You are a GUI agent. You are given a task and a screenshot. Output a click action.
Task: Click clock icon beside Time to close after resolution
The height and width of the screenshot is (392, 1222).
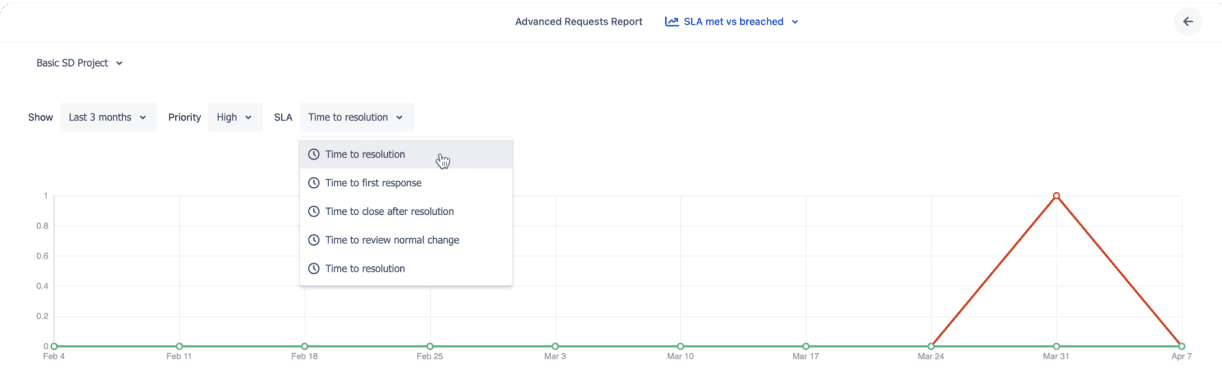pyautogui.click(x=314, y=212)
